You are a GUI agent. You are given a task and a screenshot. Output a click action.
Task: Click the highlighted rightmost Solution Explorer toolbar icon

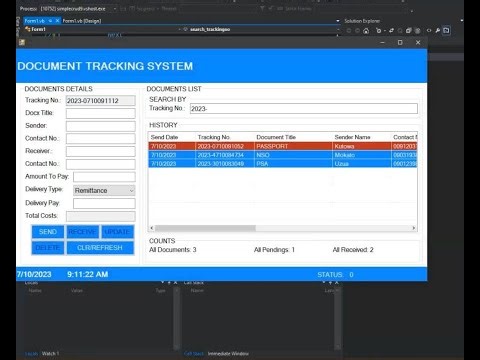(x=446, y=31)
